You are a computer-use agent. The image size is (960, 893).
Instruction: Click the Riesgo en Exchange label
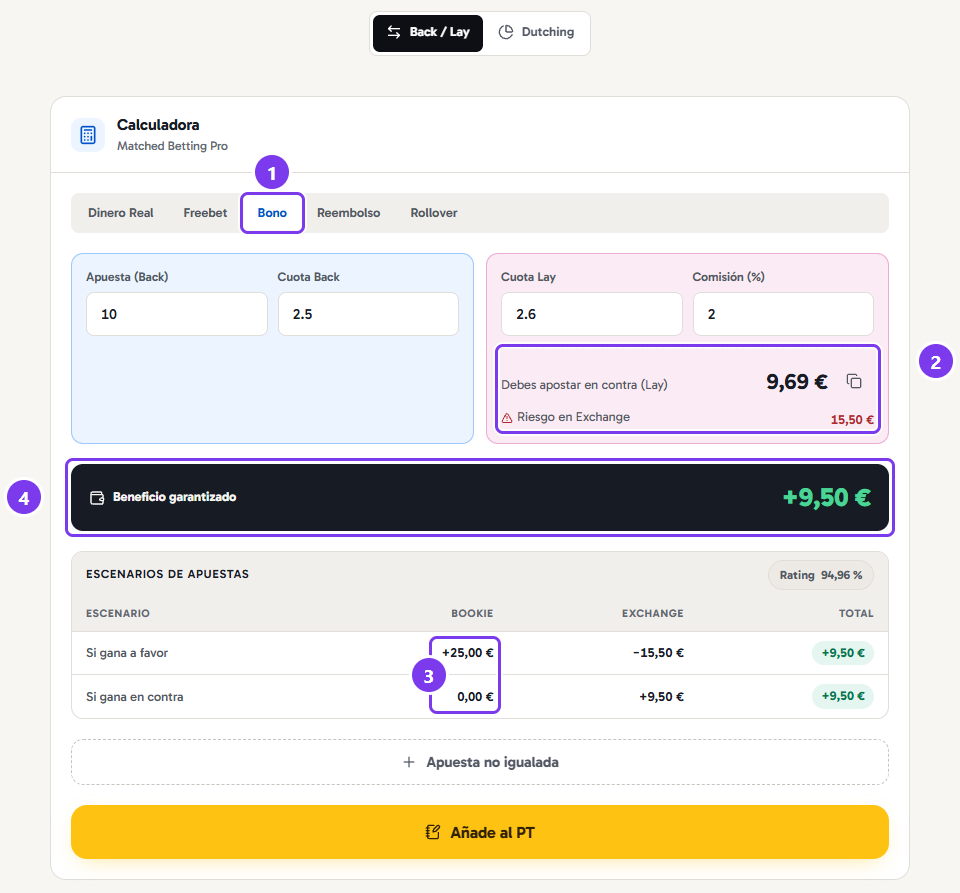click(x=573, y=417)
